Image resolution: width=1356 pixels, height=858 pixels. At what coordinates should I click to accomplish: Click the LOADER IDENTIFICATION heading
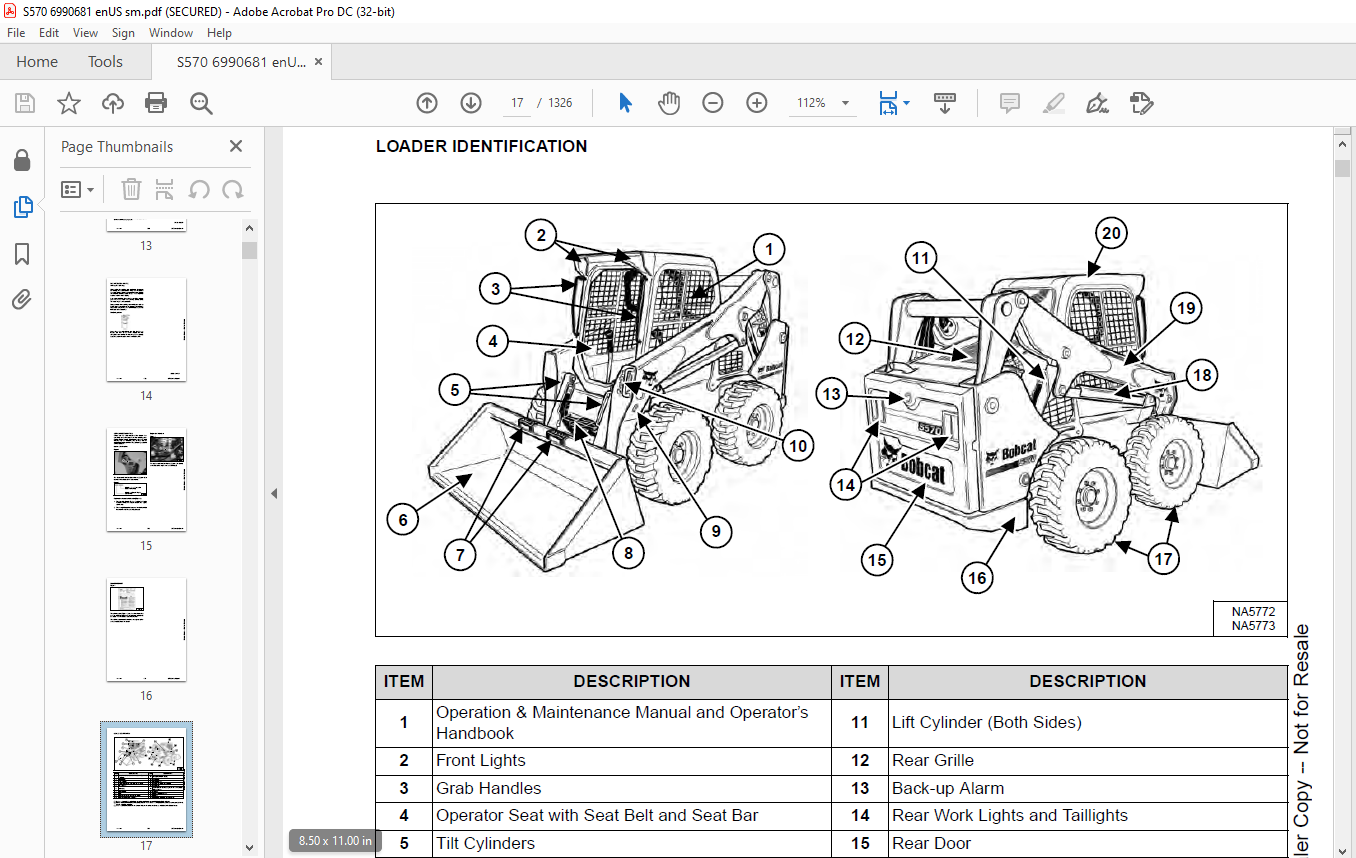pyautogui.click(x=481, y=146)
